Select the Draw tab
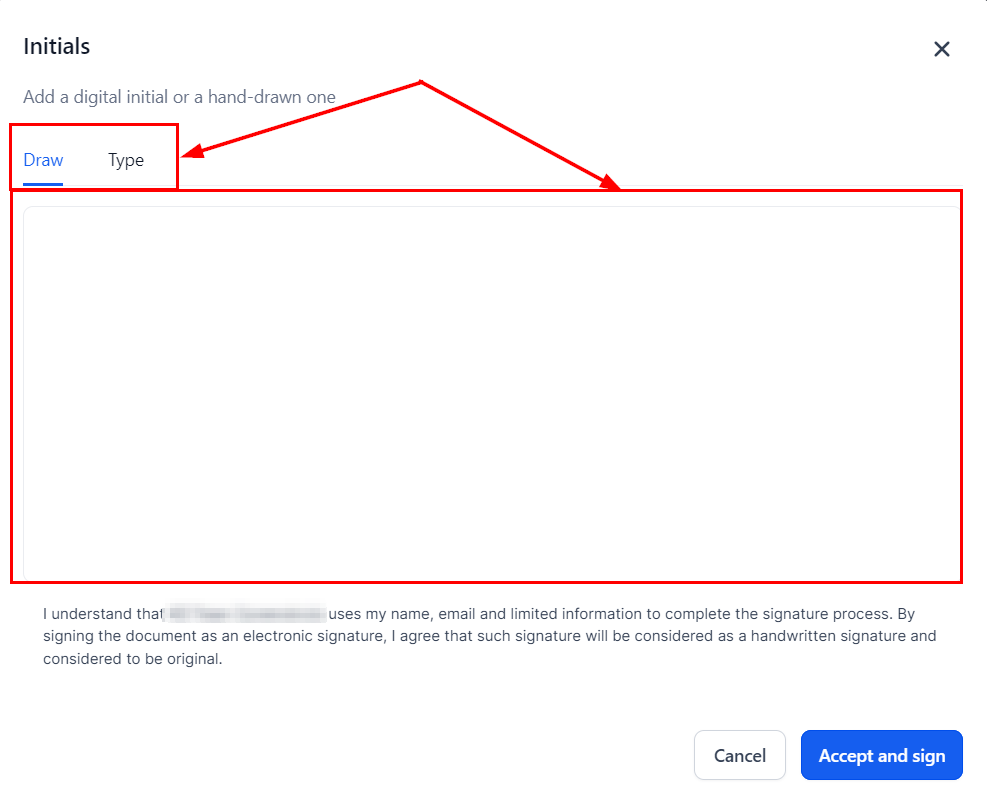 pos(43,160)
